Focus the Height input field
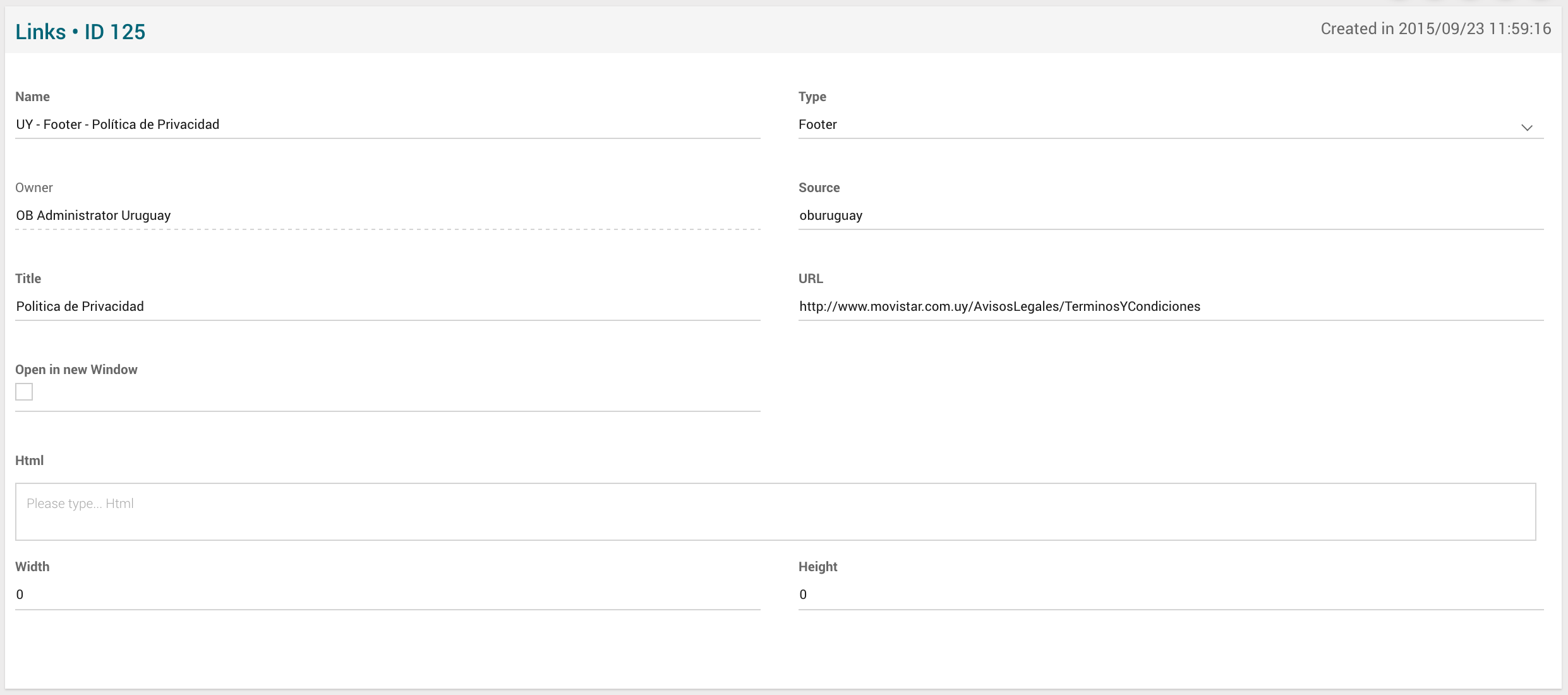The height and width of the screenshot is (695, 1568). pos(1170,595)
